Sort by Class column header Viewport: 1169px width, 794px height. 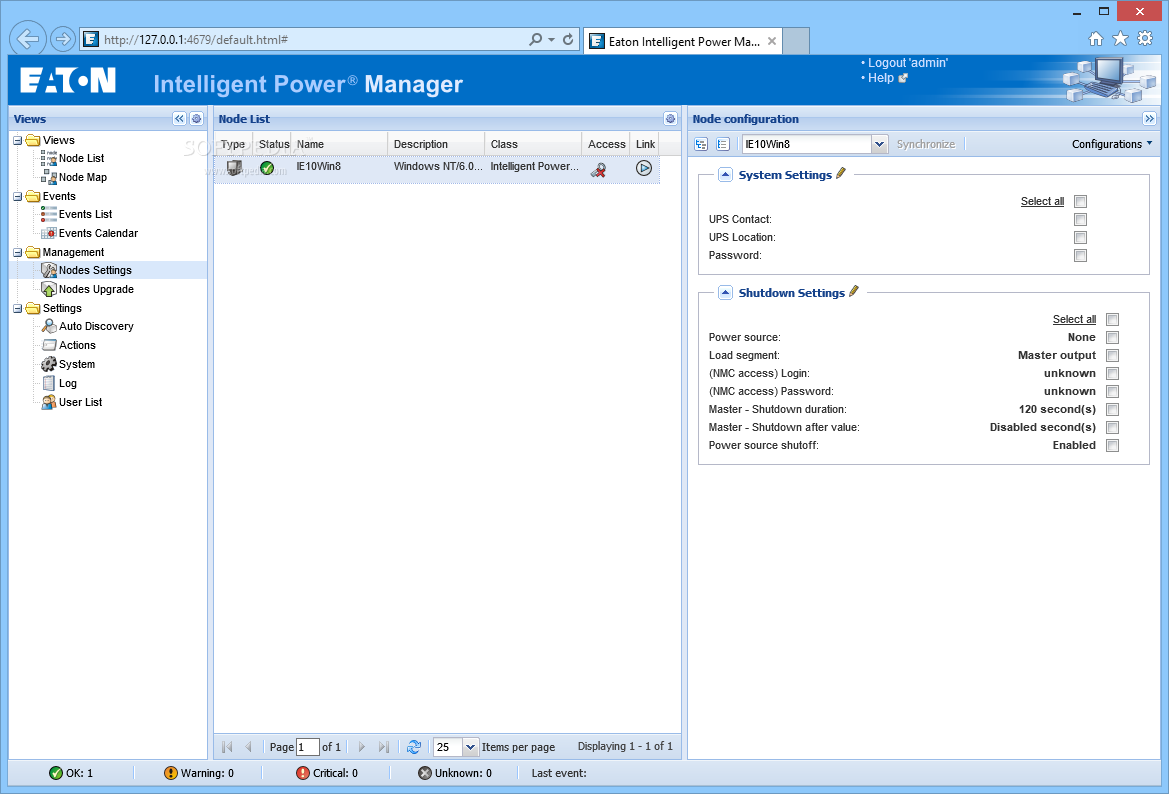point(533,144)
